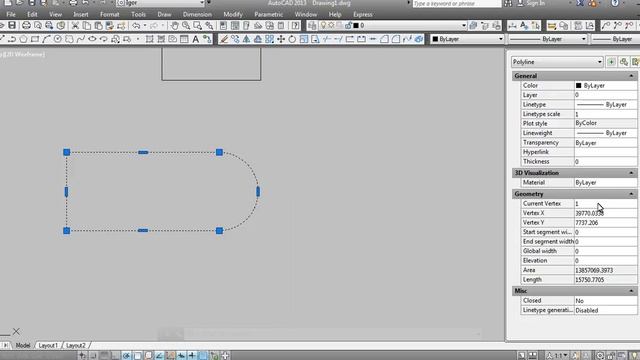Open the Parametric menu

[x=268, y=14]
